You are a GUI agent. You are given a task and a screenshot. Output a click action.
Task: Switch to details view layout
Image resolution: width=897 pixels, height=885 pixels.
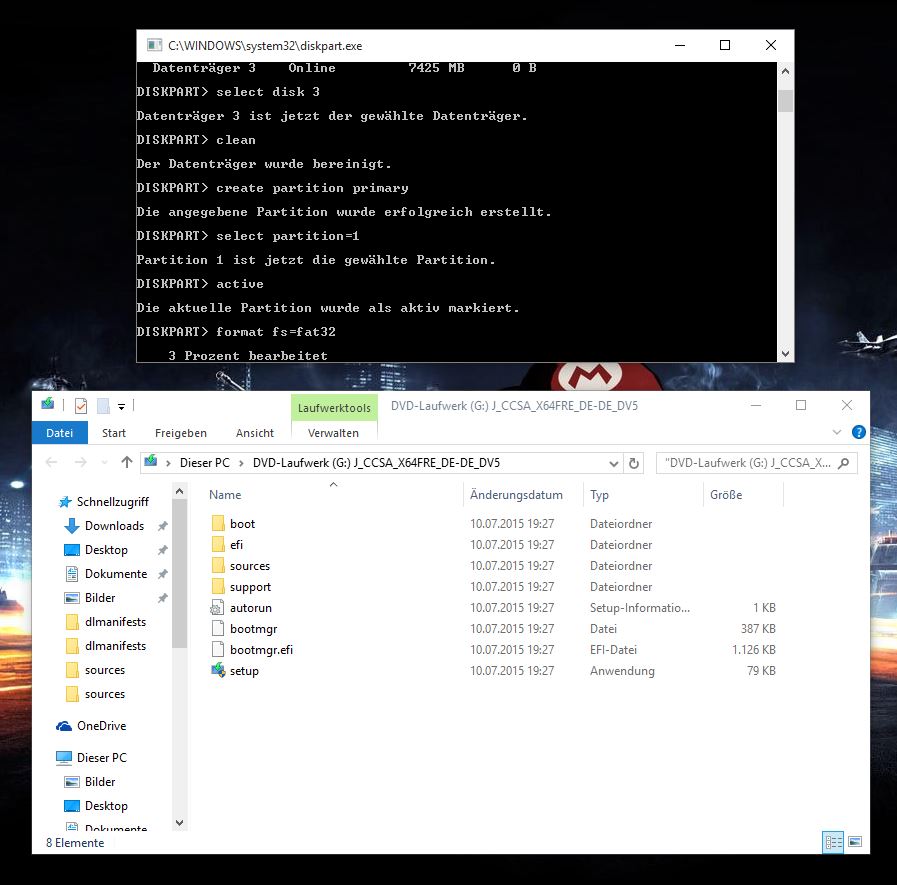832,842
